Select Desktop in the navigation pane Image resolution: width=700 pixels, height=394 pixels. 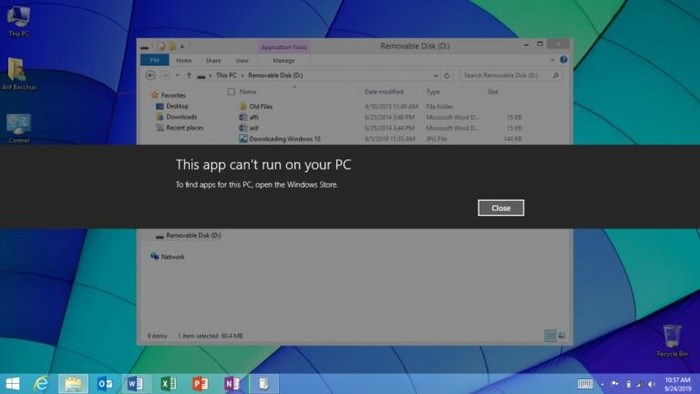click(x=172, y=106)
